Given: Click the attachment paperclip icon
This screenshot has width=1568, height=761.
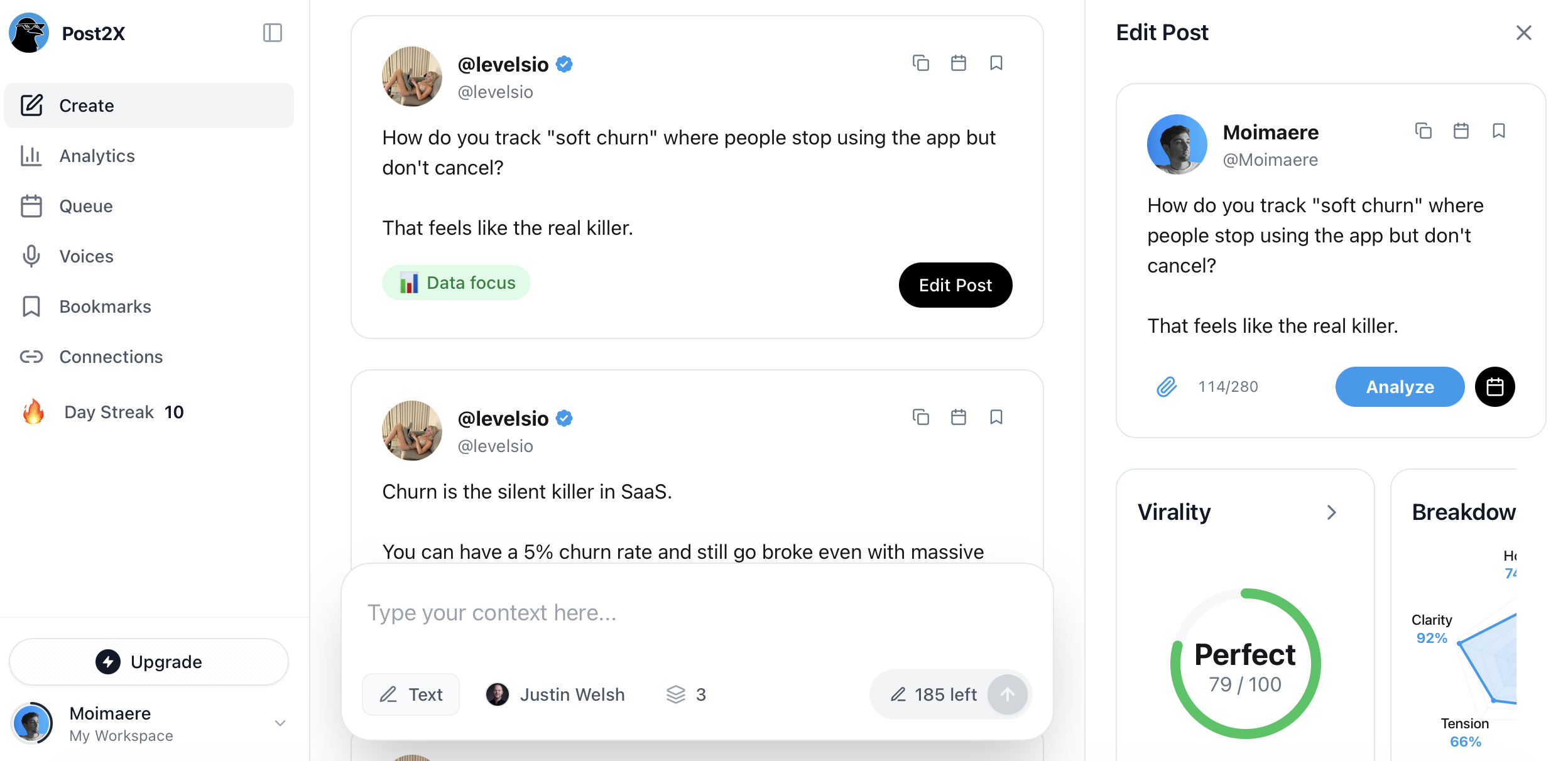Looking at the screenshot, I should [1167, 387].
